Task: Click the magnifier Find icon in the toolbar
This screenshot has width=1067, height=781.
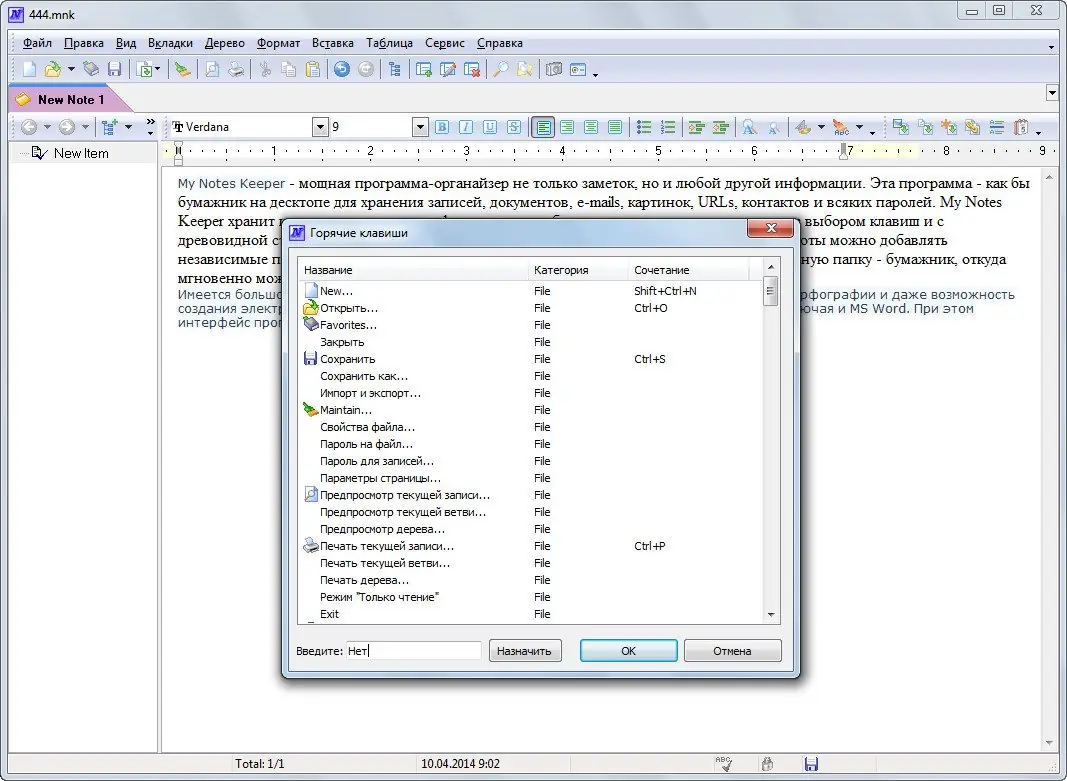Action: (501, 69)
